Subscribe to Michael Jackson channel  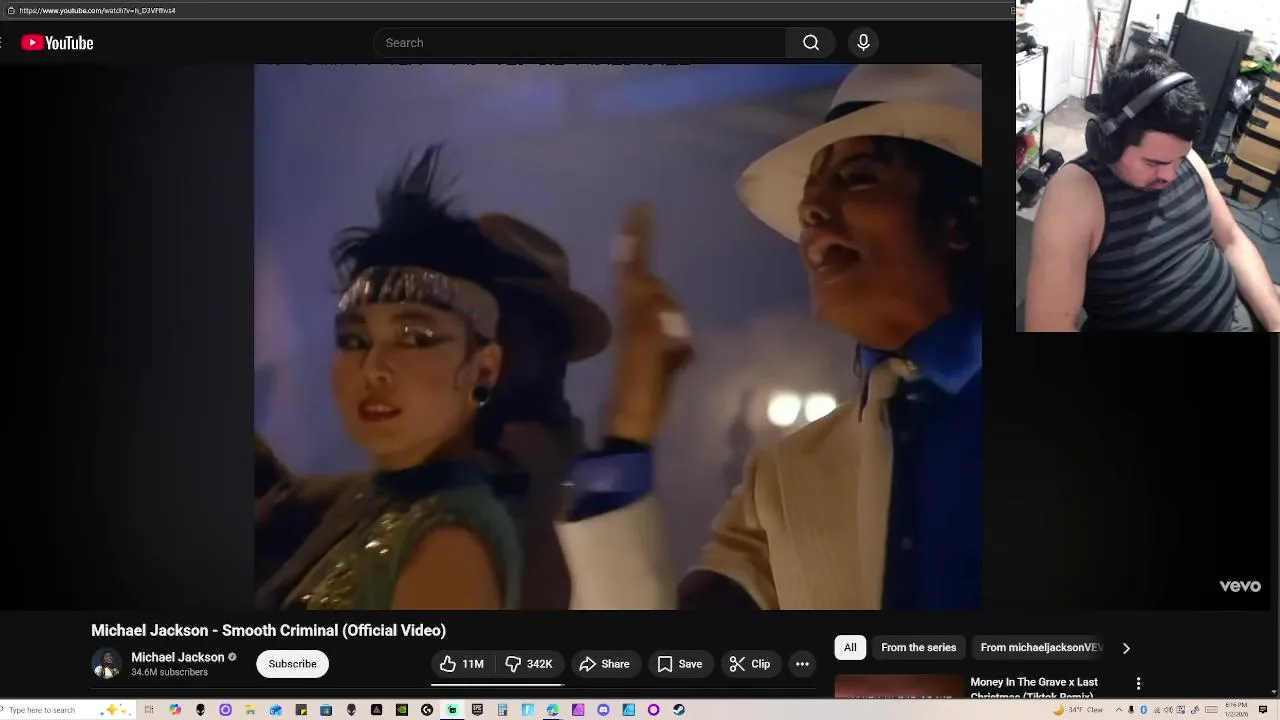292,664
